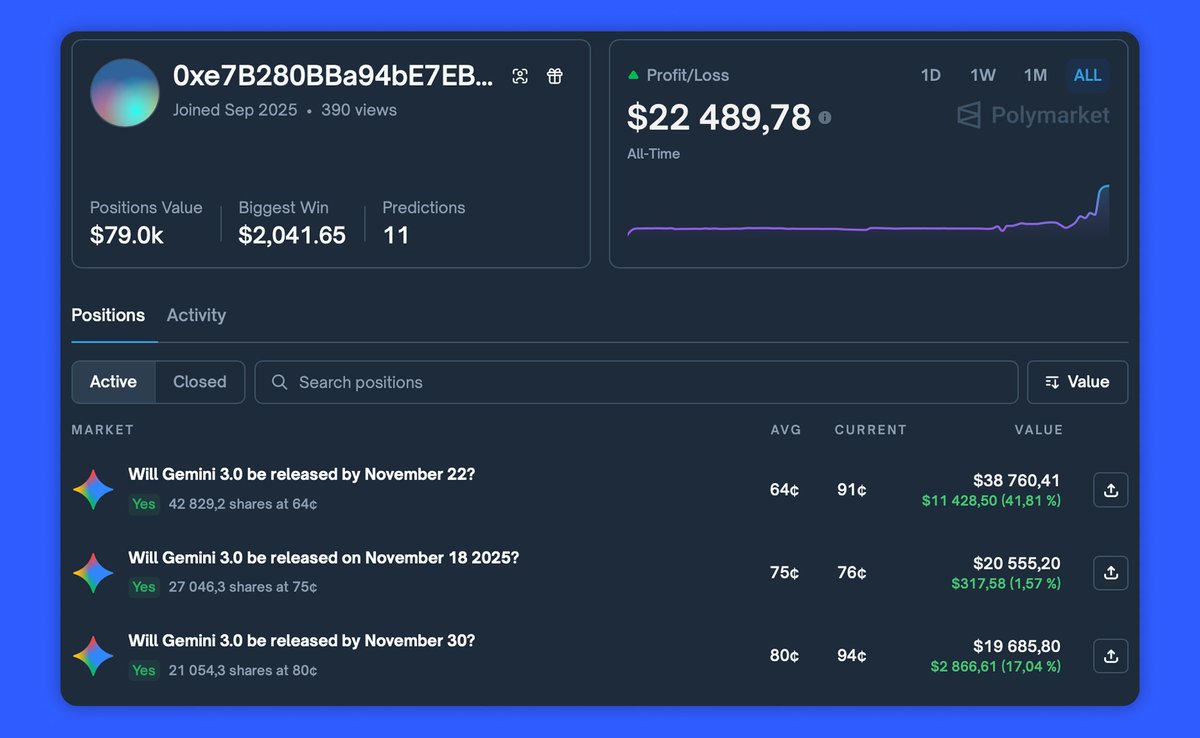Click the $11 428,50 (41,81 %) gain
This screenshot has width=1200, height=738.
[x=991, y=500]
